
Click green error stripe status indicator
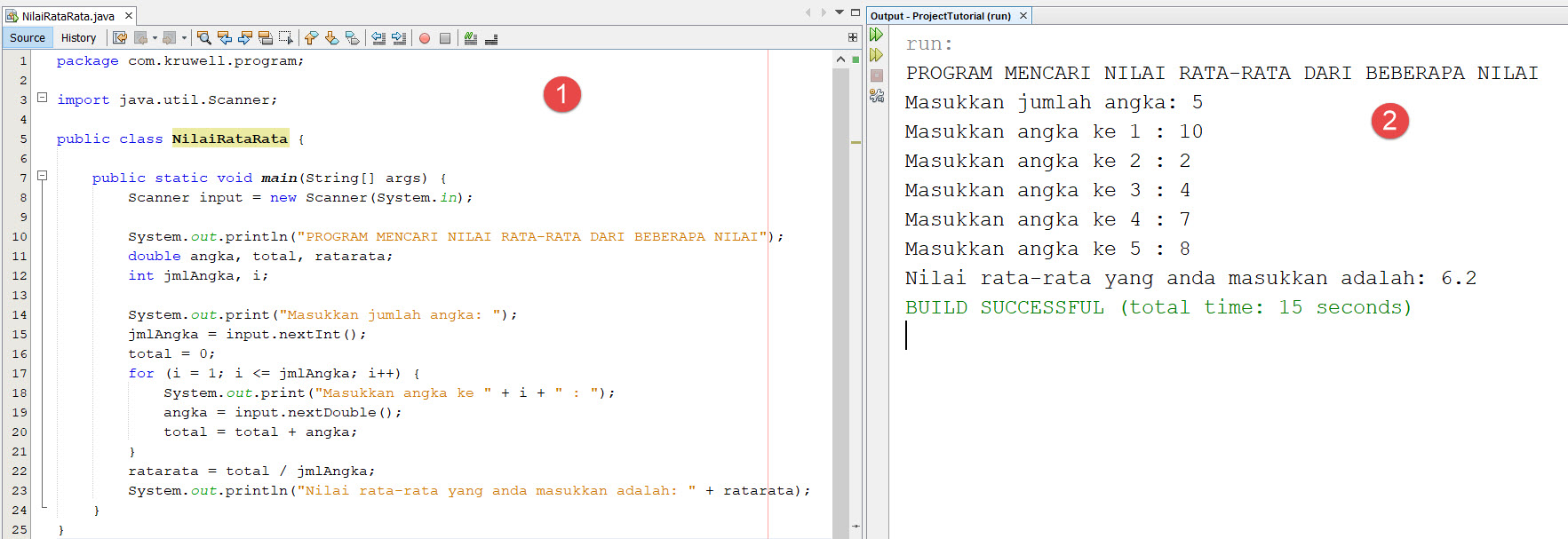click(856, 59)
